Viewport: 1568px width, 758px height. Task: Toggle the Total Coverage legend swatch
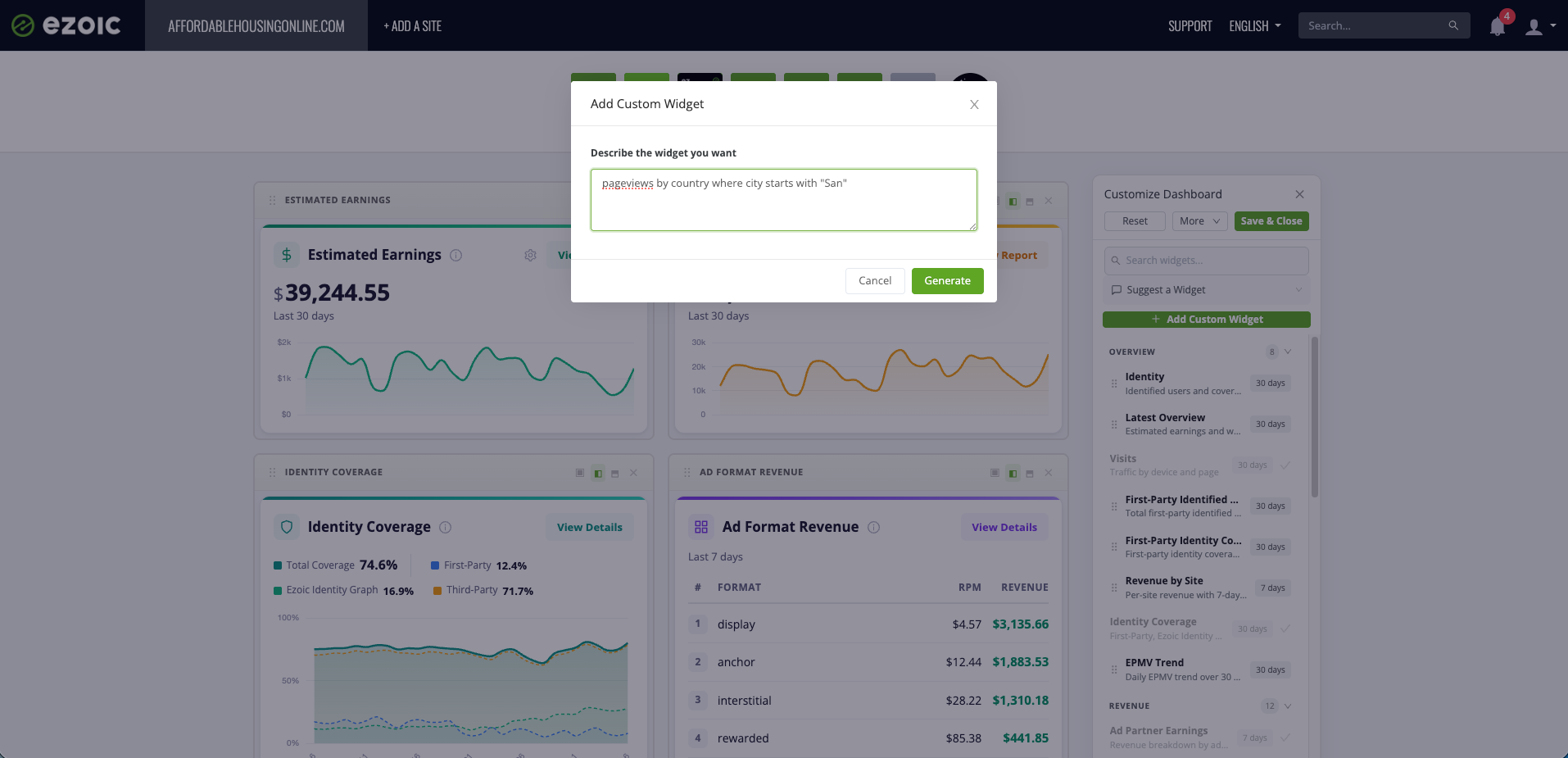pyautogui.click(x=278, y=565)
